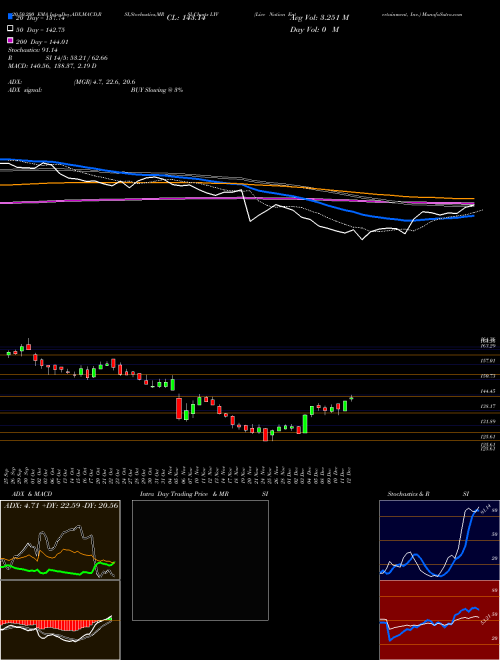Click the 'CL: 143.14' closing price label
Image resolution: width=500 pixels, height=660 pixels.
coord(188,18)
